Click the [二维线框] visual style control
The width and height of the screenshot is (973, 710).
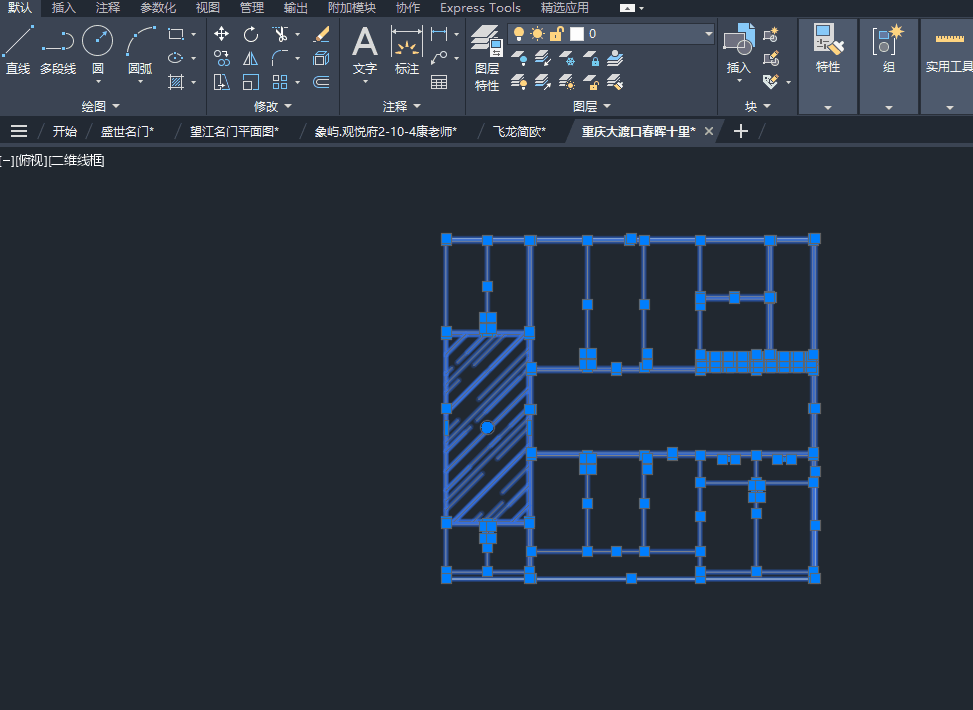pos(76,161)
